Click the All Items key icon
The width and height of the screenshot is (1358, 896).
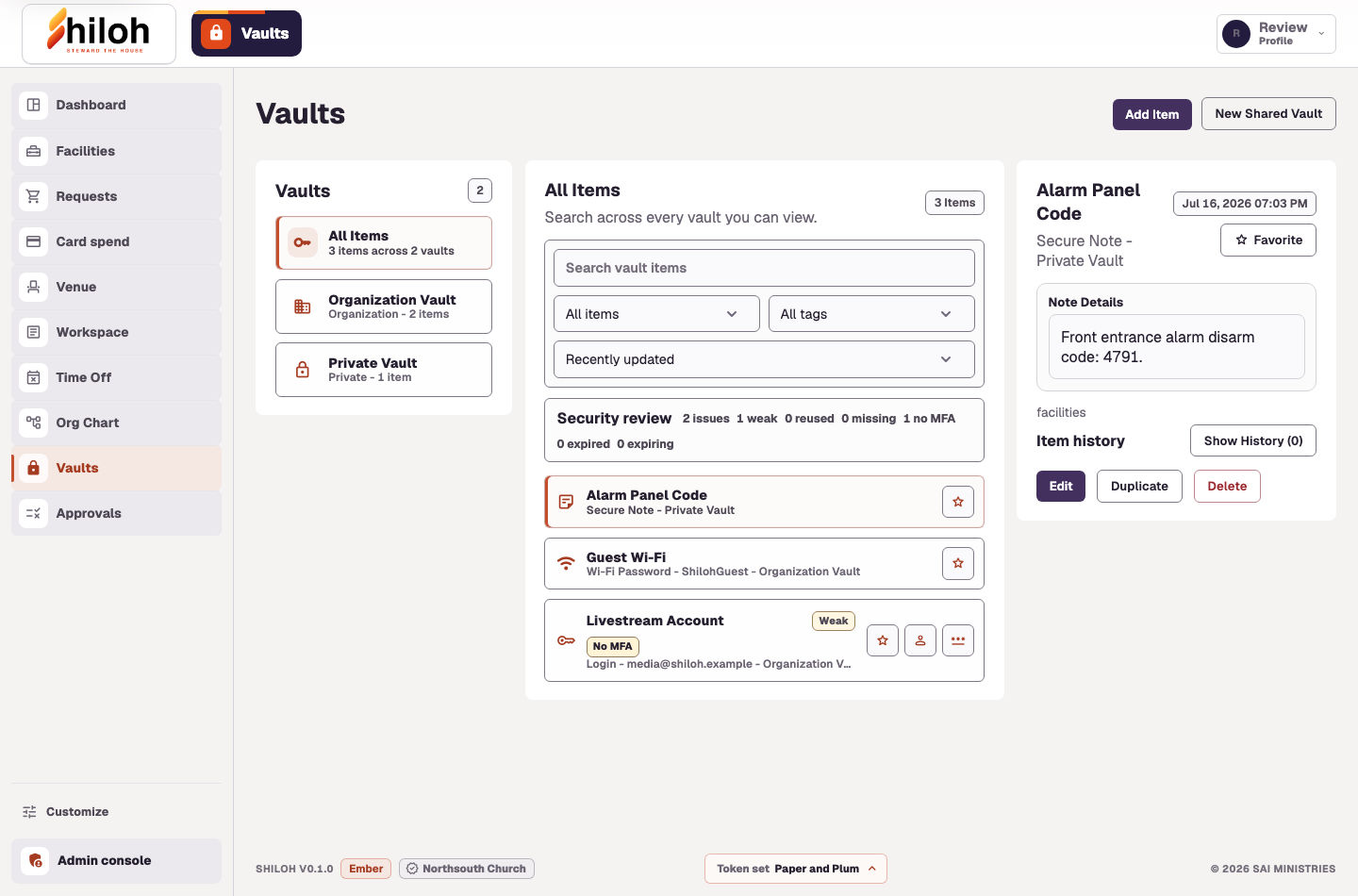point(303,242)
